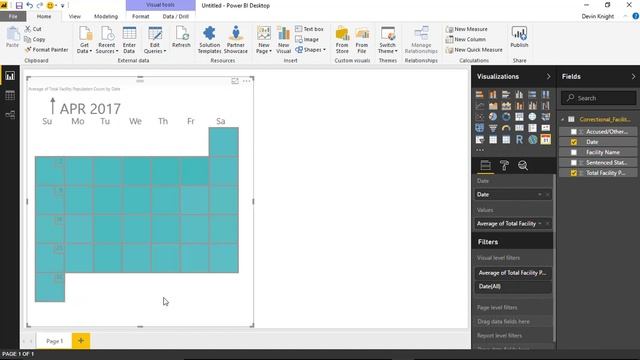
Task: Click the Refresh button
Action: [x=181, y=37]
